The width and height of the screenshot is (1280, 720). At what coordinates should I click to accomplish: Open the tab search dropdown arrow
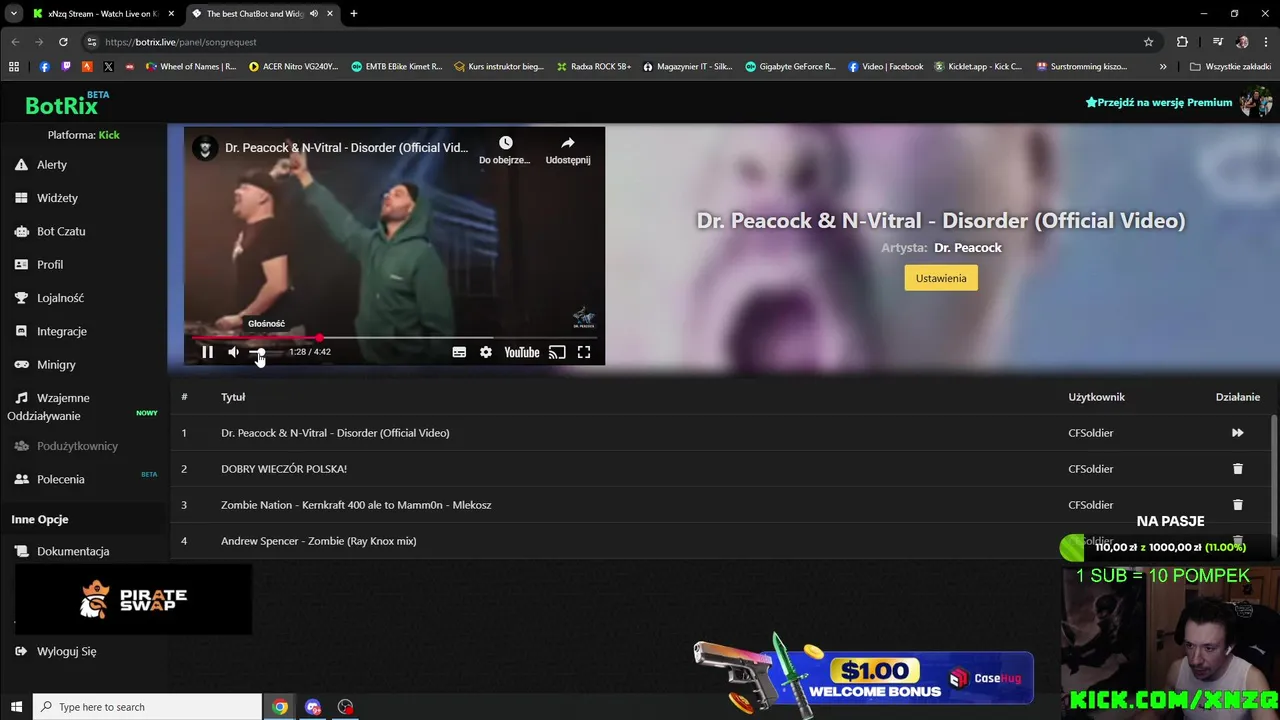pos(13,14)
